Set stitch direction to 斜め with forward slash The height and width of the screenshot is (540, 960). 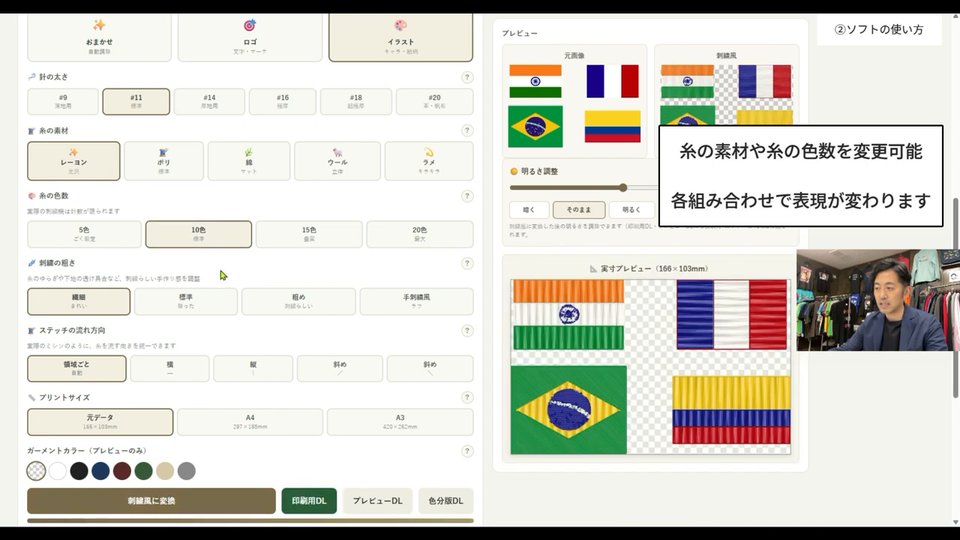(x=340, y=368)
